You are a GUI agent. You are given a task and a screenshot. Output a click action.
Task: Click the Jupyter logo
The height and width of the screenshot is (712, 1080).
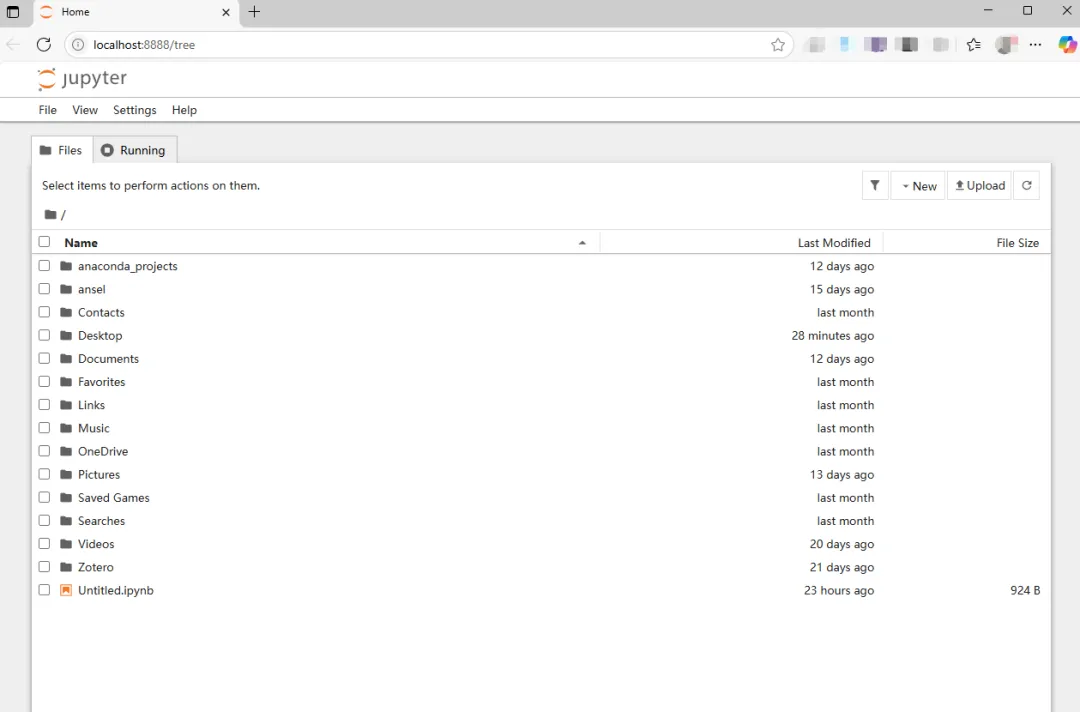[x=82, y=78]
